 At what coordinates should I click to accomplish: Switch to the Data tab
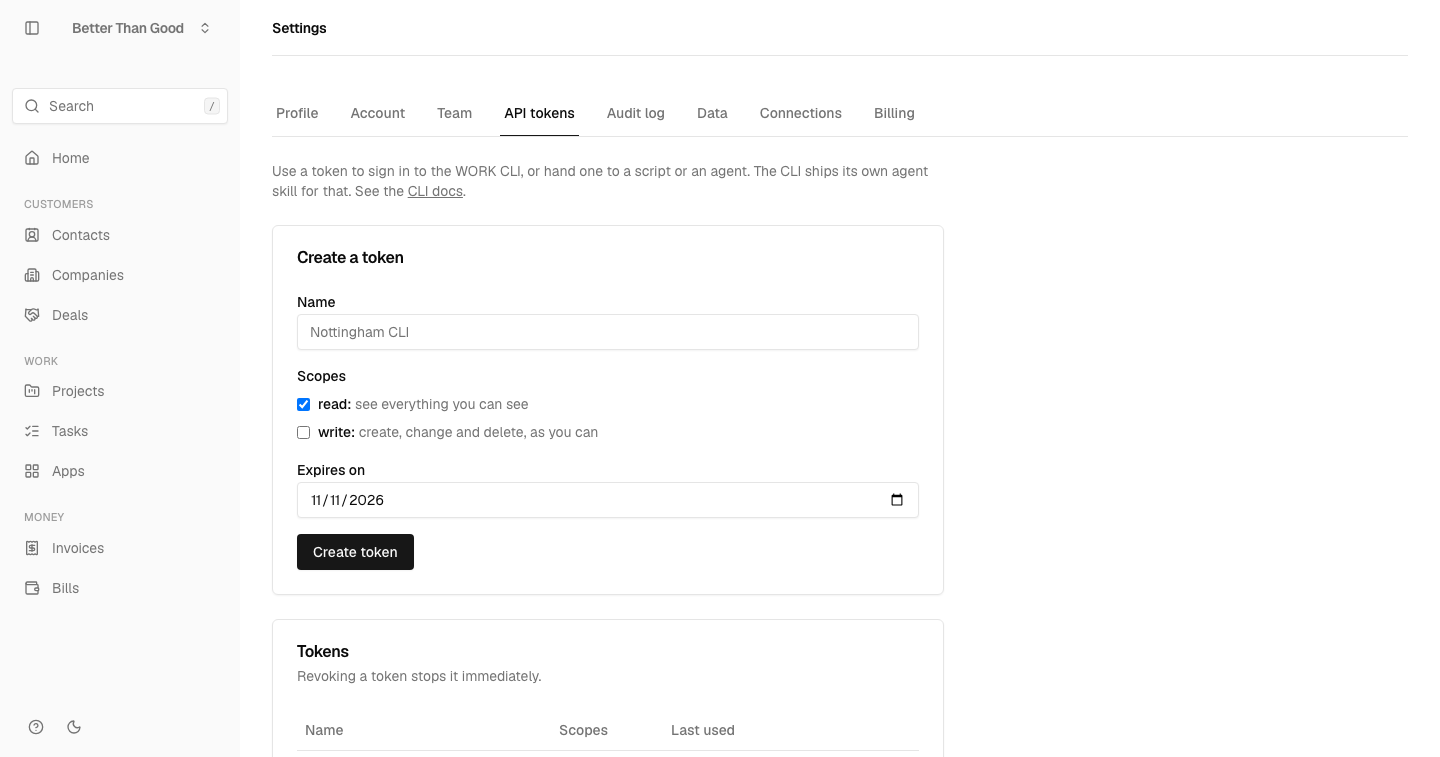coord(712,113)
